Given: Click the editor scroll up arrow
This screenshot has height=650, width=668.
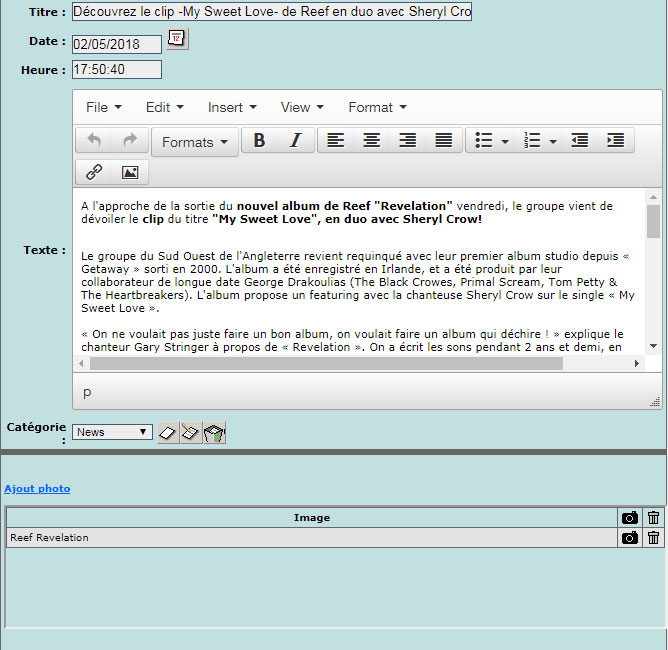Looking at the screenshot, I should pos(653,197).
